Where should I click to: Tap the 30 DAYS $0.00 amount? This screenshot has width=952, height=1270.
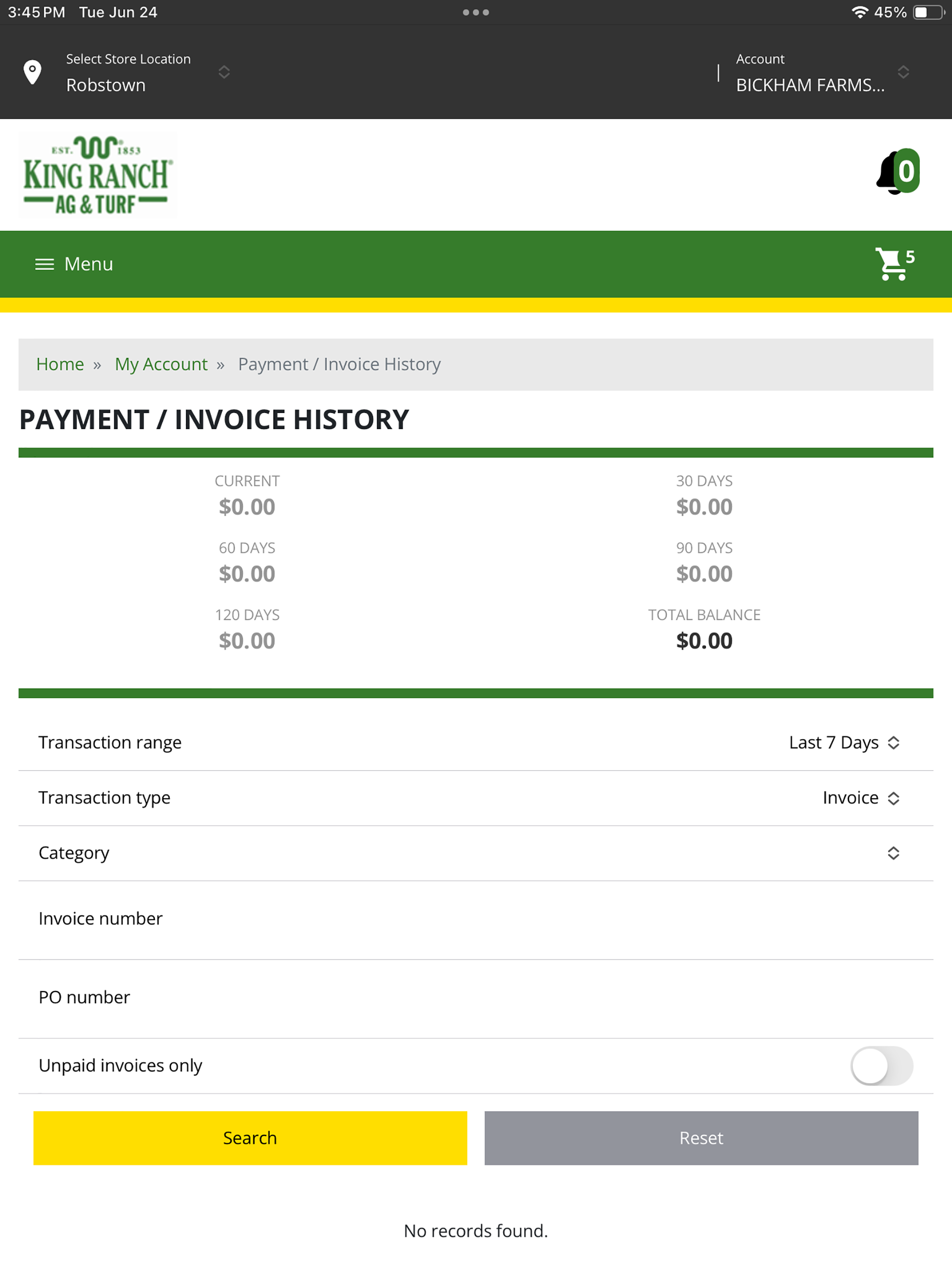click(704, 507)
